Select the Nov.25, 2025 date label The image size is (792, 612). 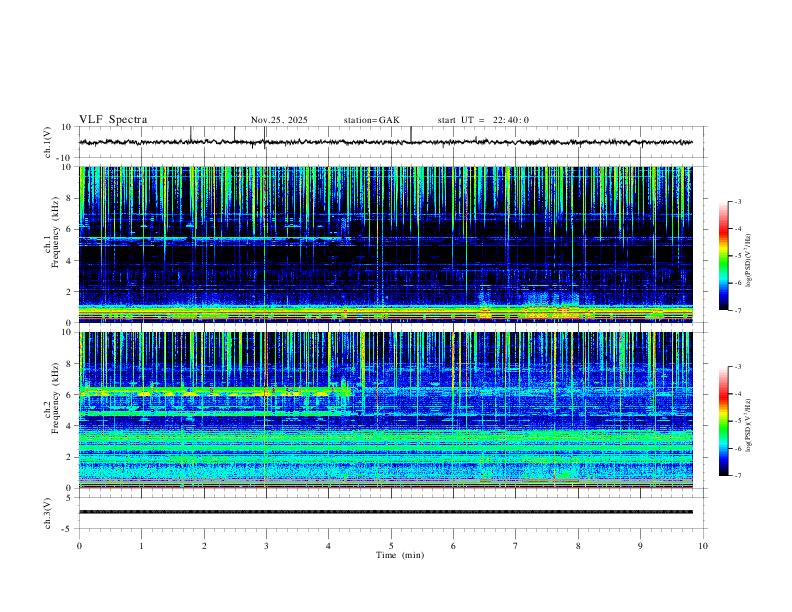click(x=279, y=120)
